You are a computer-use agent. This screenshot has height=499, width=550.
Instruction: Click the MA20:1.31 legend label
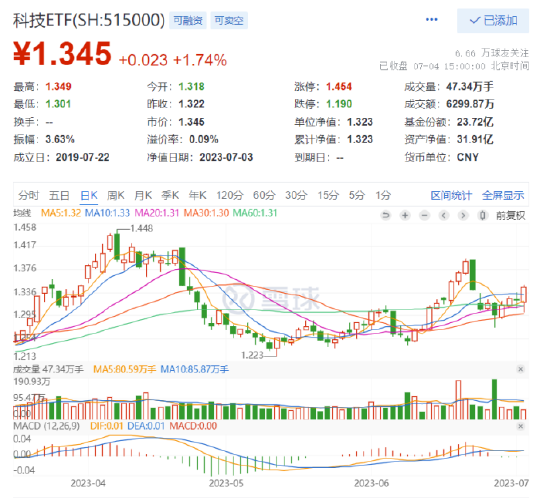point(157,213)
